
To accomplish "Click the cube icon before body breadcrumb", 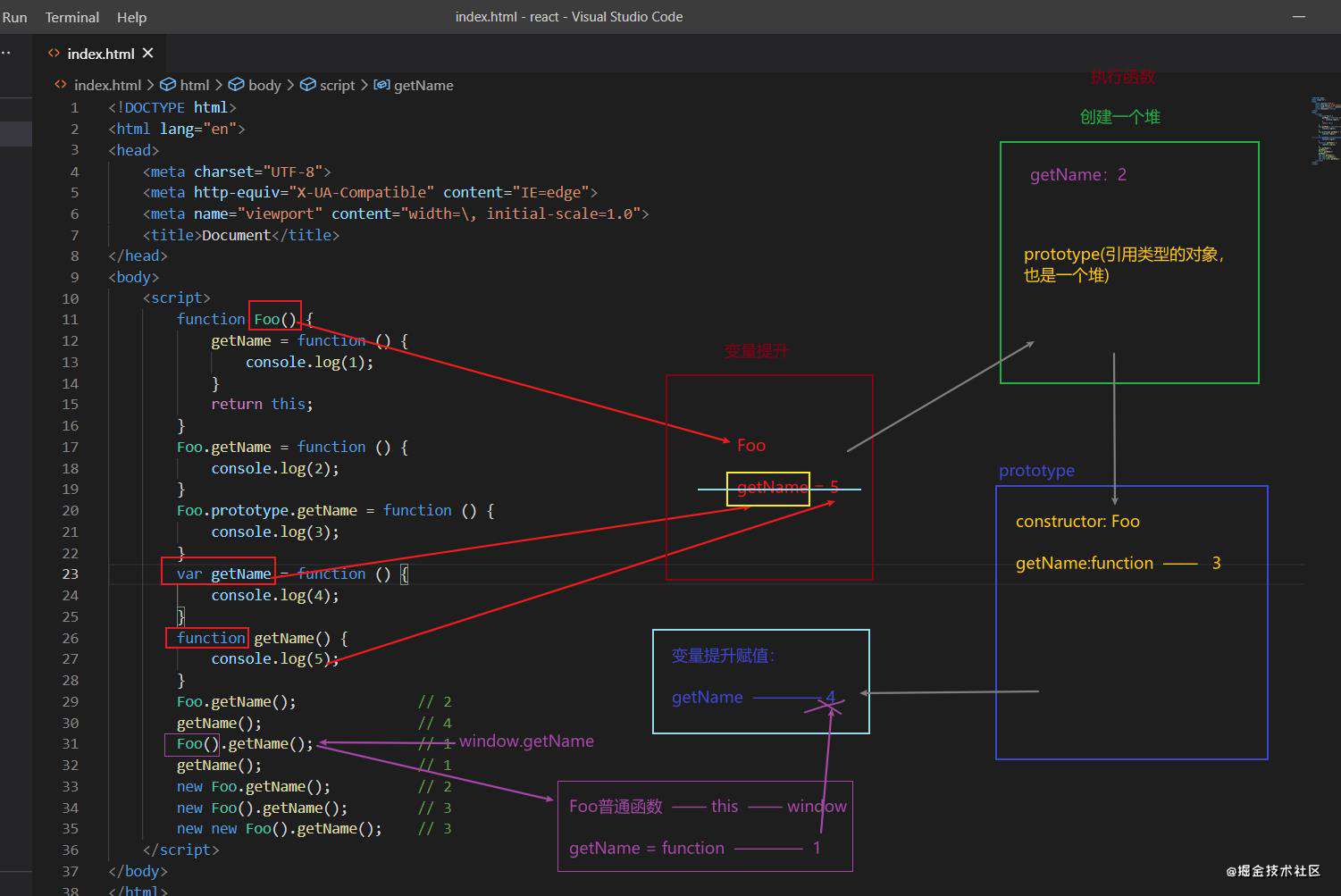I will [237, 85].
